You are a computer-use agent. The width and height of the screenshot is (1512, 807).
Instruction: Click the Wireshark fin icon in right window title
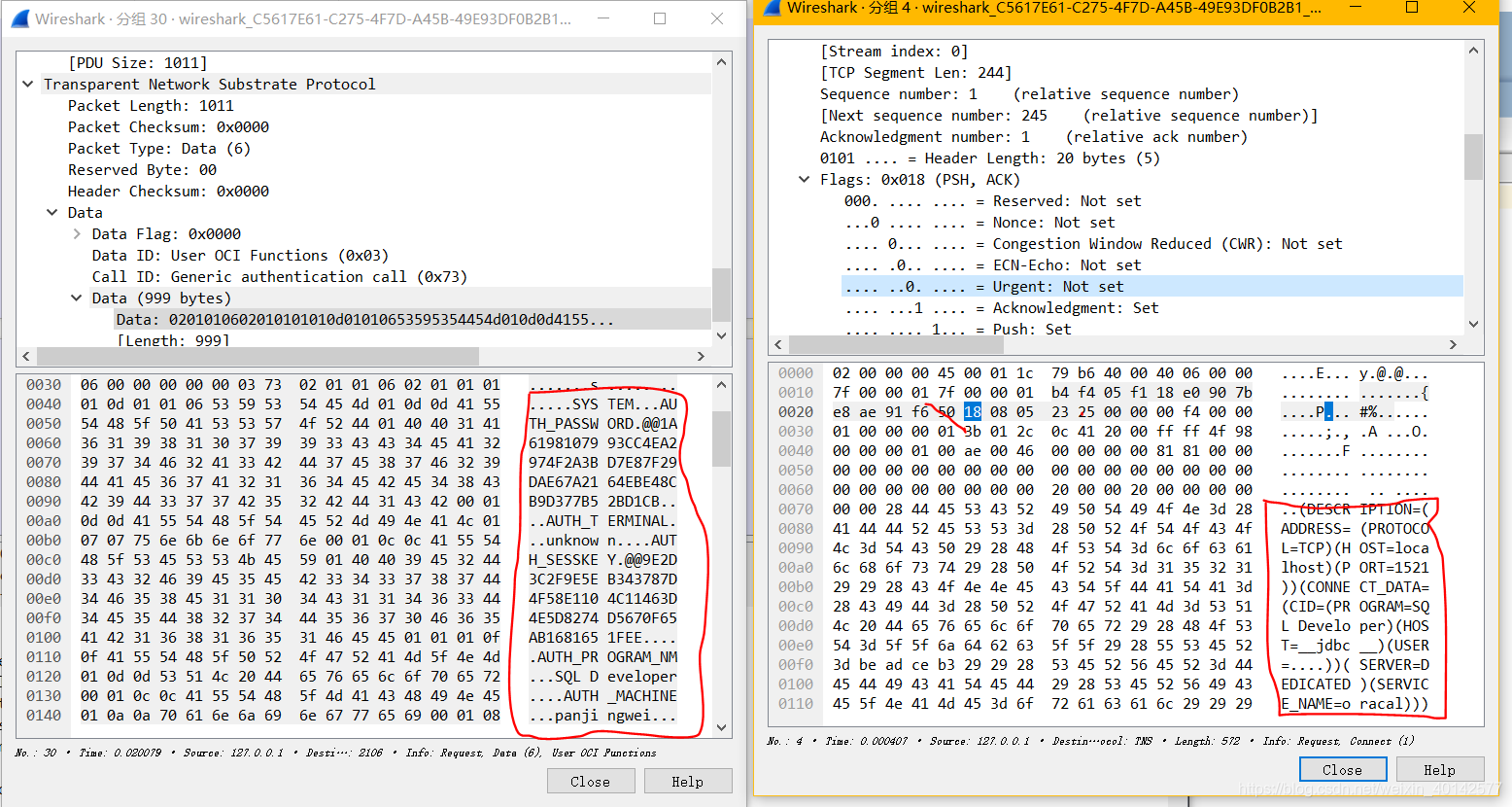click(x=772, y=8)
